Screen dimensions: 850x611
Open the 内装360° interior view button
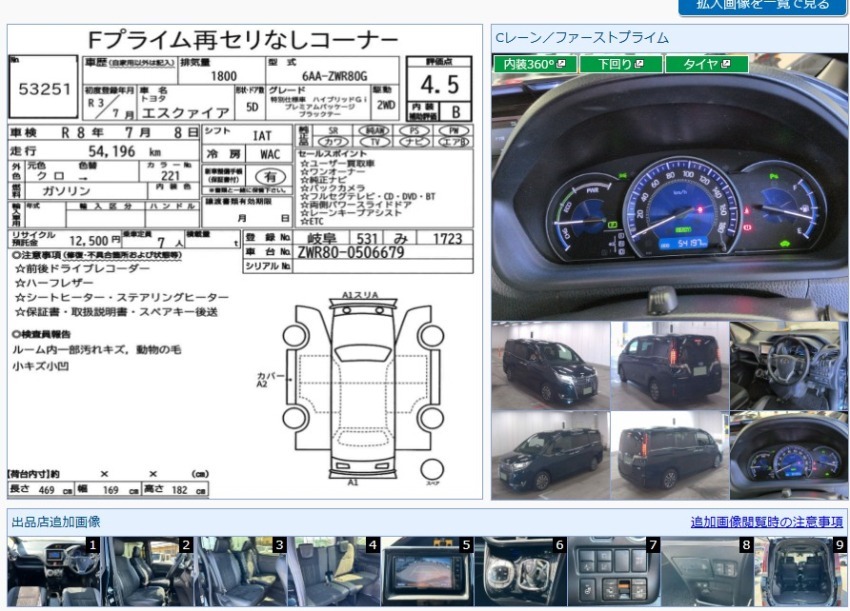(x=536, y=64)
